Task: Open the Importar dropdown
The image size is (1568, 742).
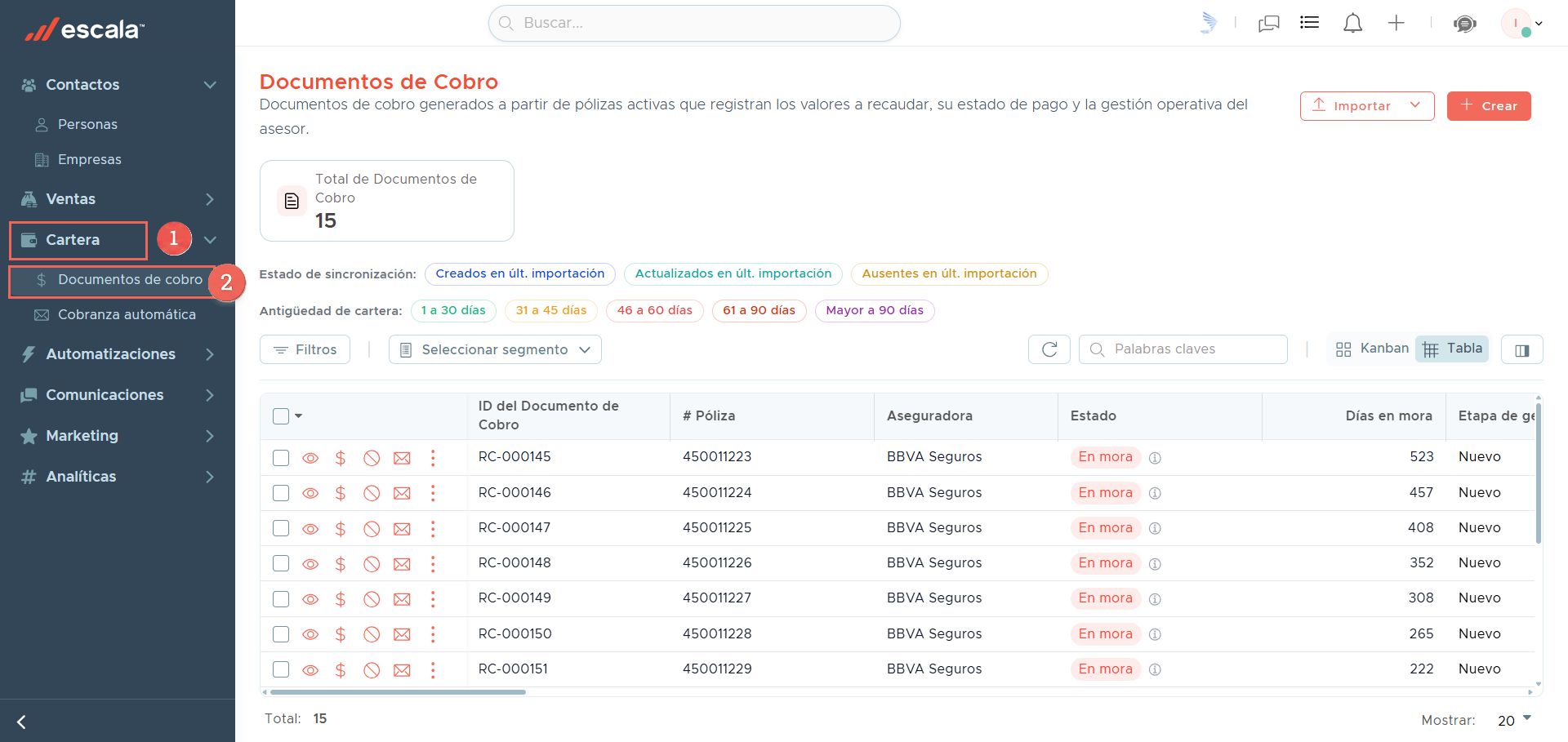Action: point(1367,106)
